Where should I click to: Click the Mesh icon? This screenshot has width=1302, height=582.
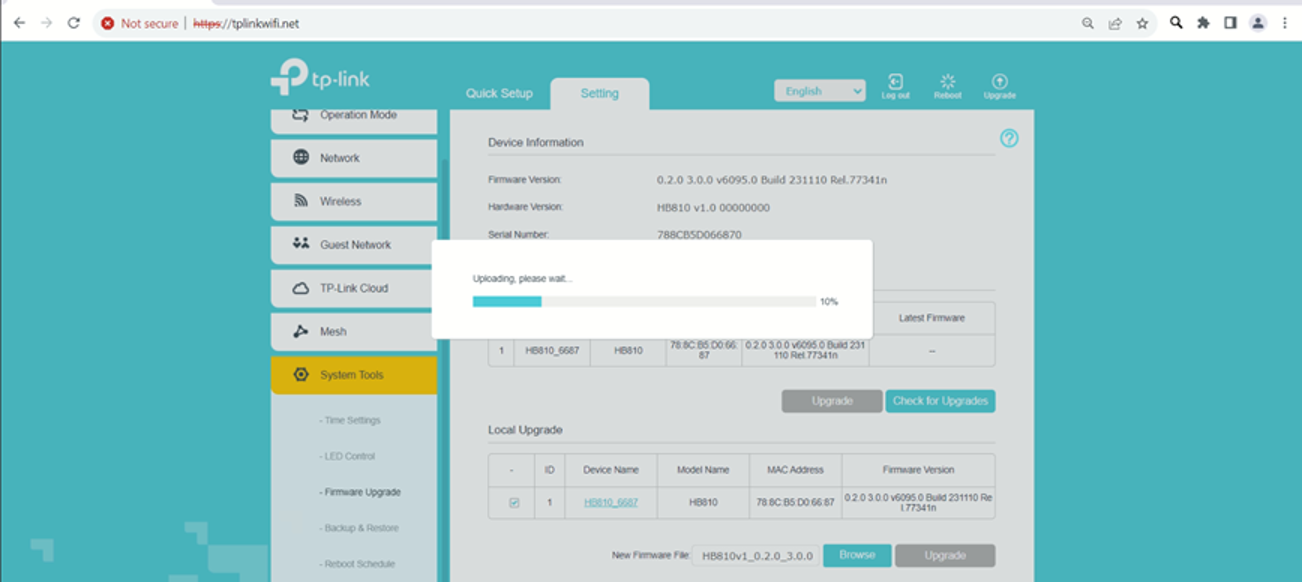pos(300,331)
